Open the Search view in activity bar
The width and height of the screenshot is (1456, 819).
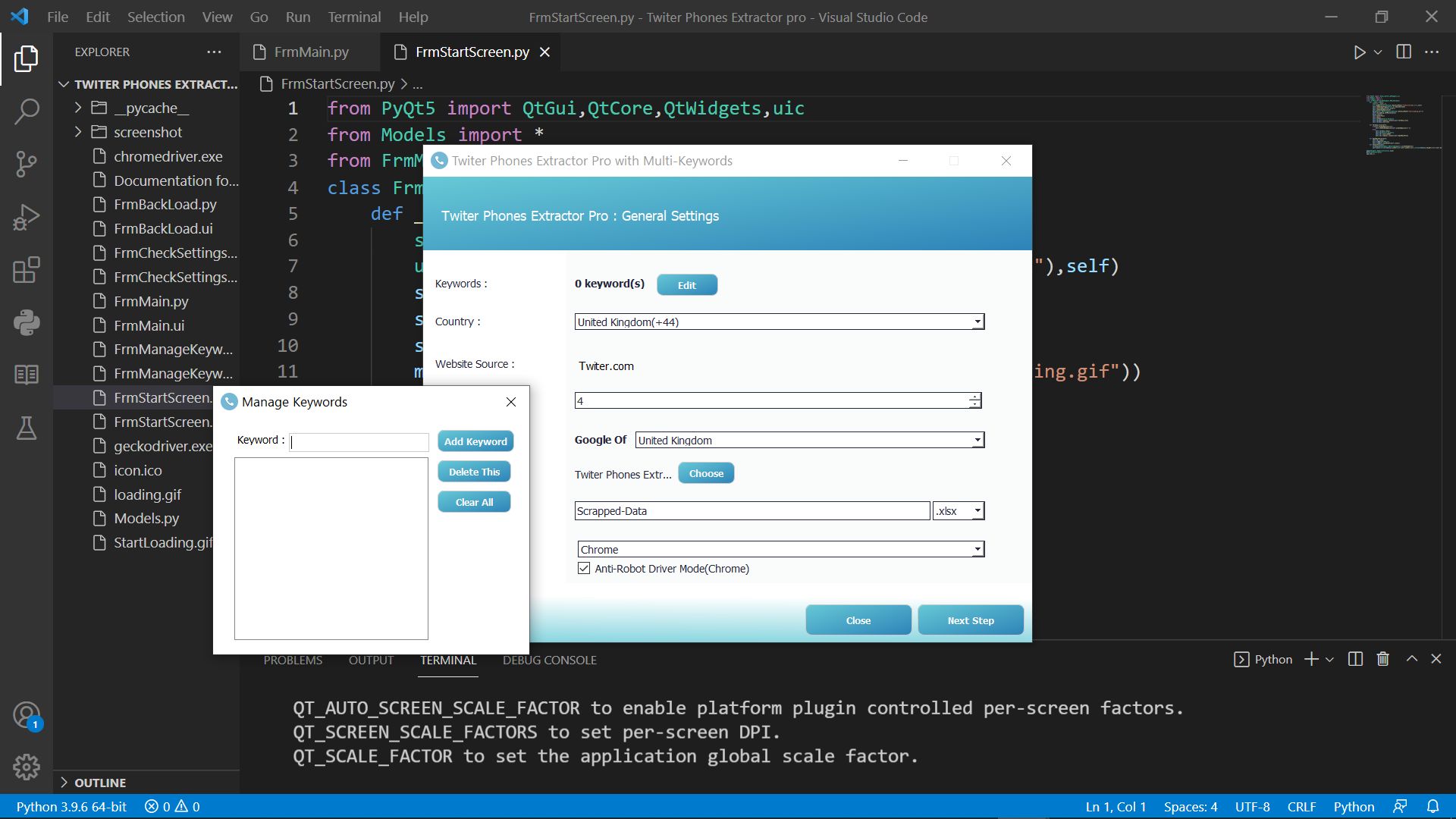pos(27,111)
